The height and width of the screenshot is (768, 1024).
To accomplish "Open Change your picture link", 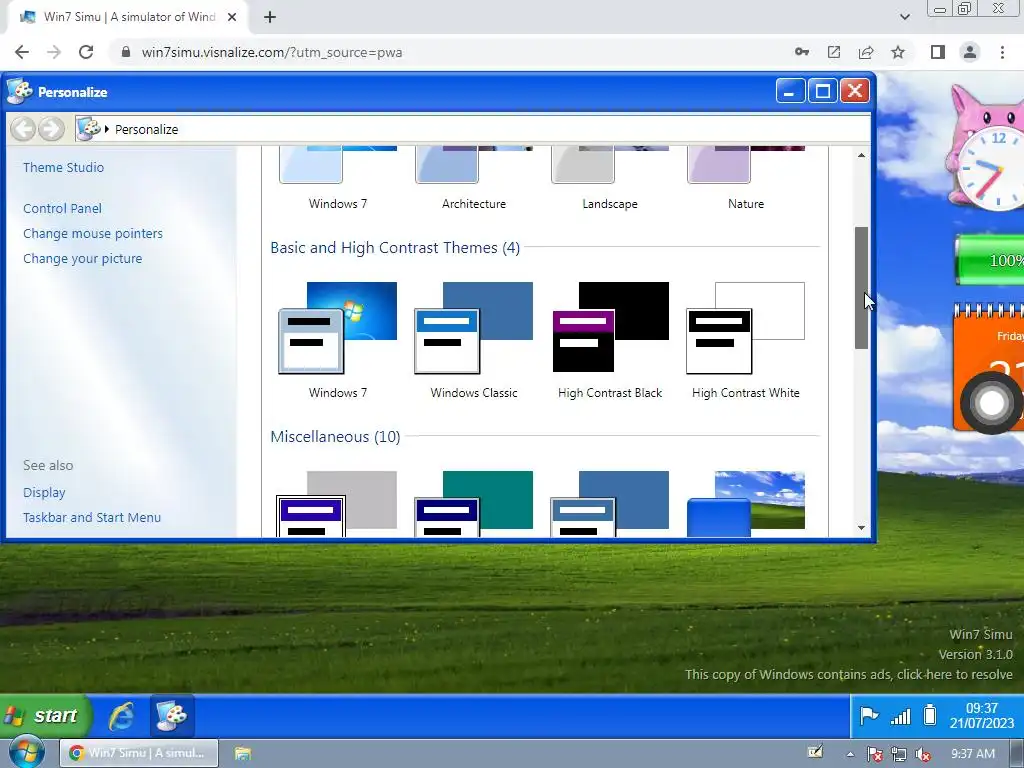I will (82, 259).
